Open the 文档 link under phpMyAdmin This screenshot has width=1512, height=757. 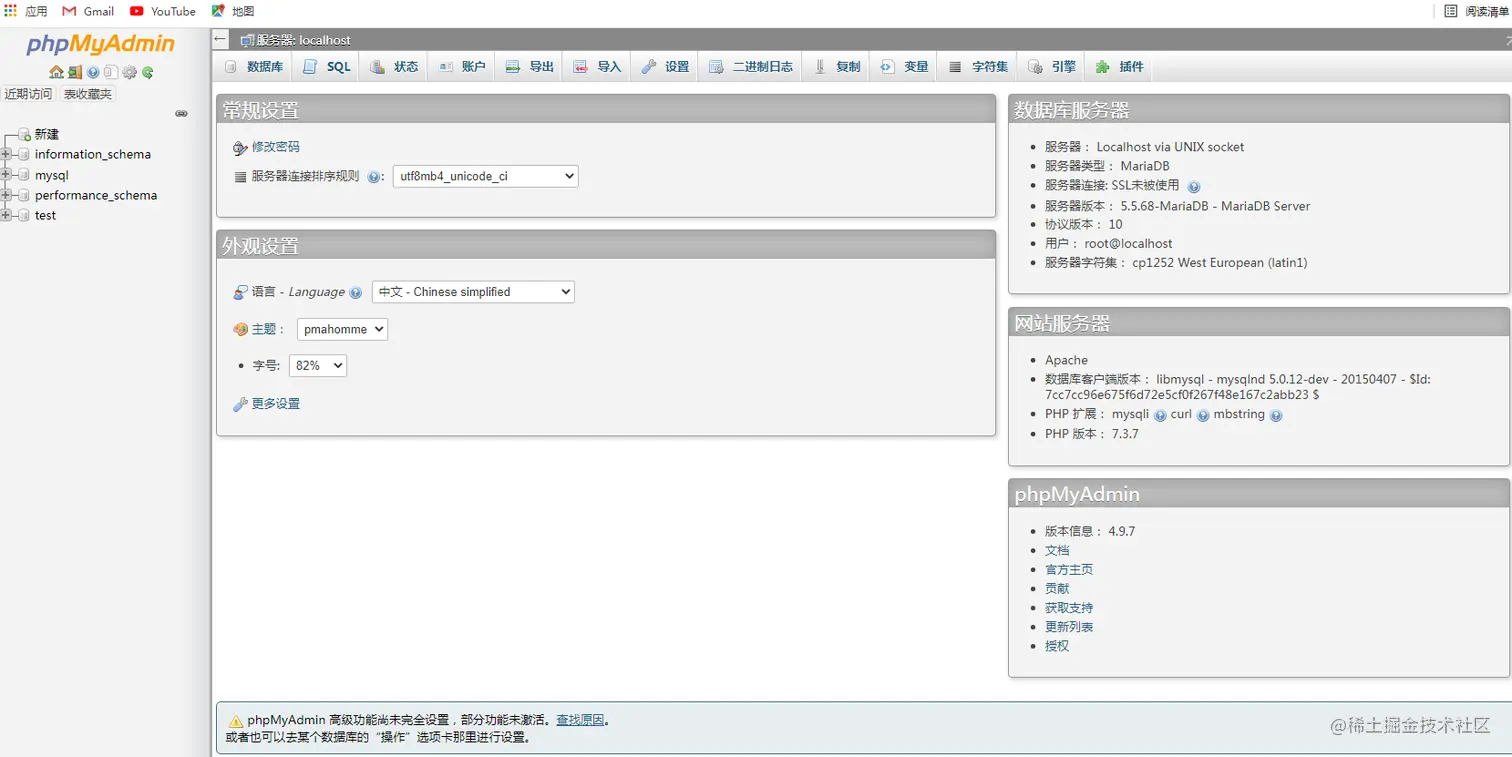click(x=1057, y=550)
